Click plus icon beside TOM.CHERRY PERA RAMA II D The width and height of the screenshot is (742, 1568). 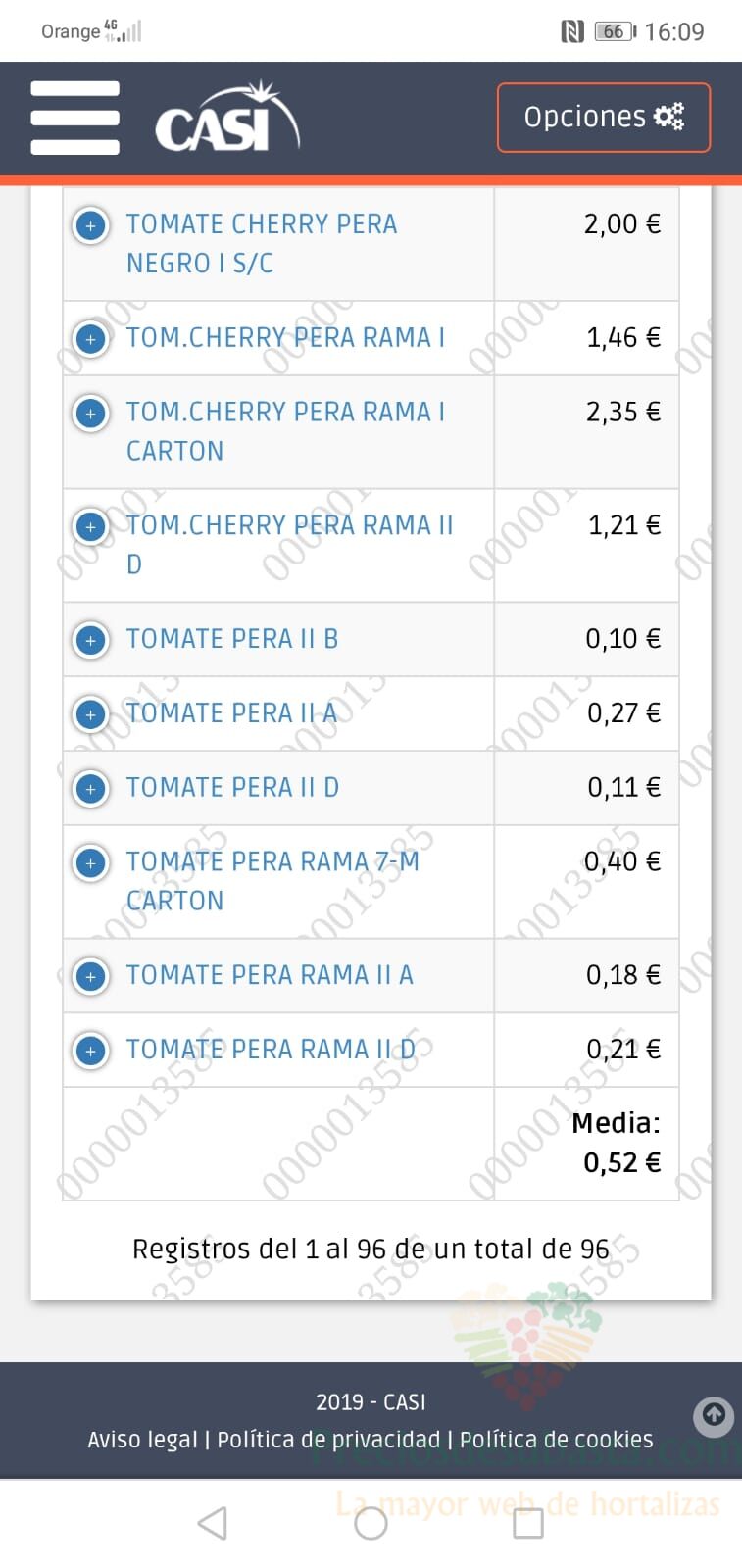(90, 527)
